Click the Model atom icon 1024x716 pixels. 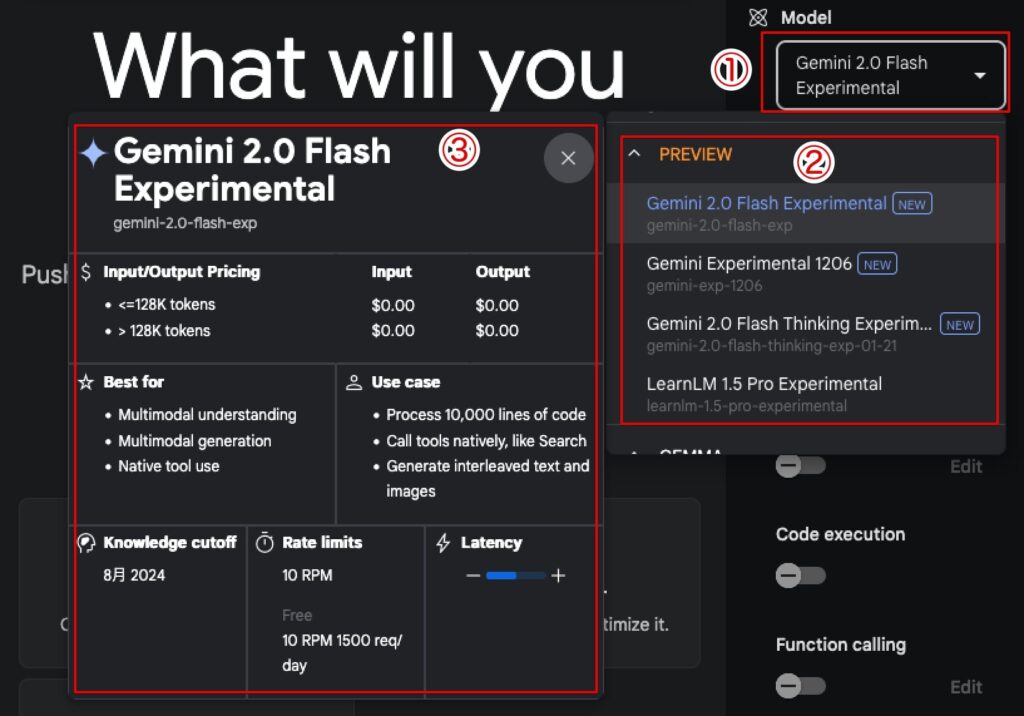pyautogui.click(x=758, y=18)
